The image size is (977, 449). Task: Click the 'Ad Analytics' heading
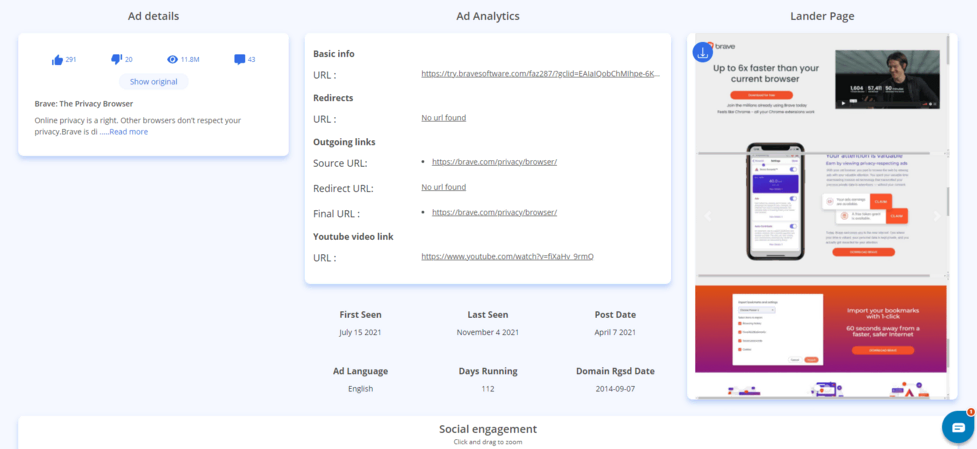[488, 16]
